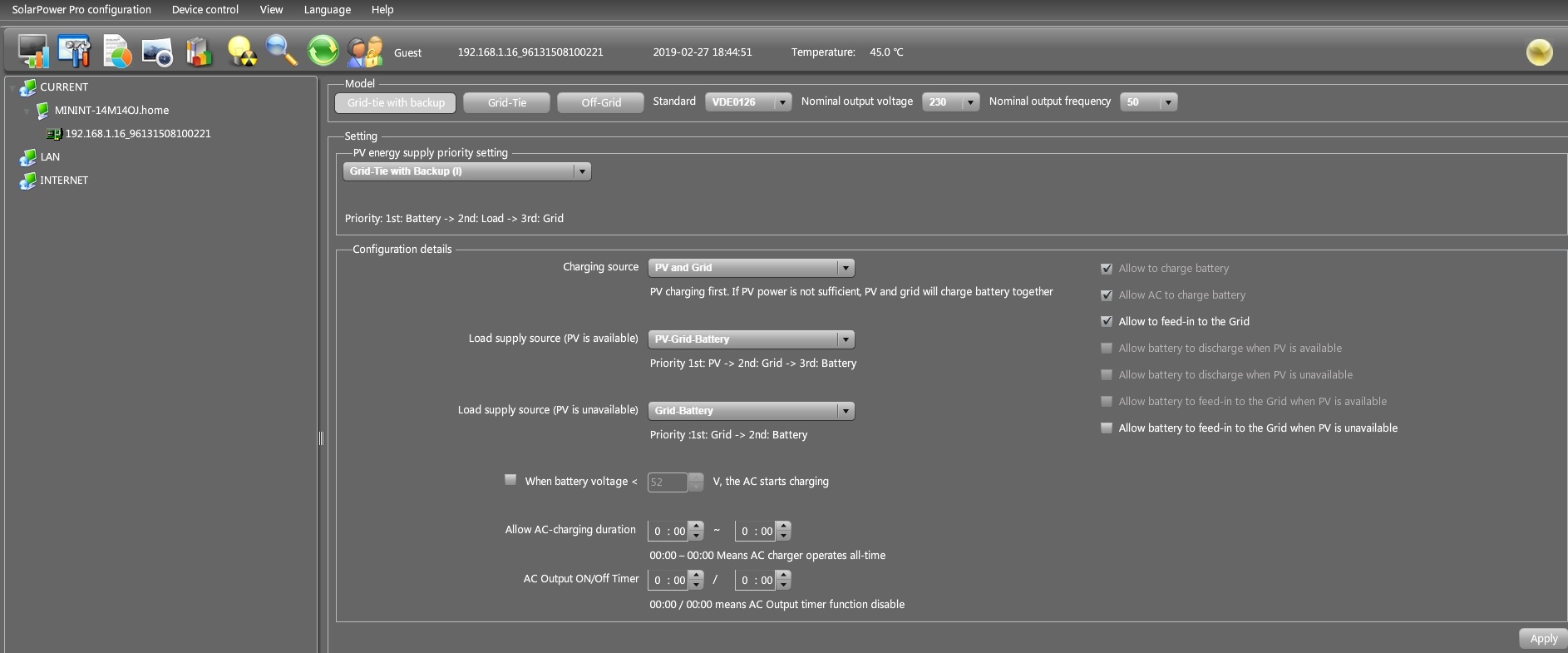Uncheck Allow to feed-in to the Grid
This screenshot has height=653, width=1568.
(1106, 321)
